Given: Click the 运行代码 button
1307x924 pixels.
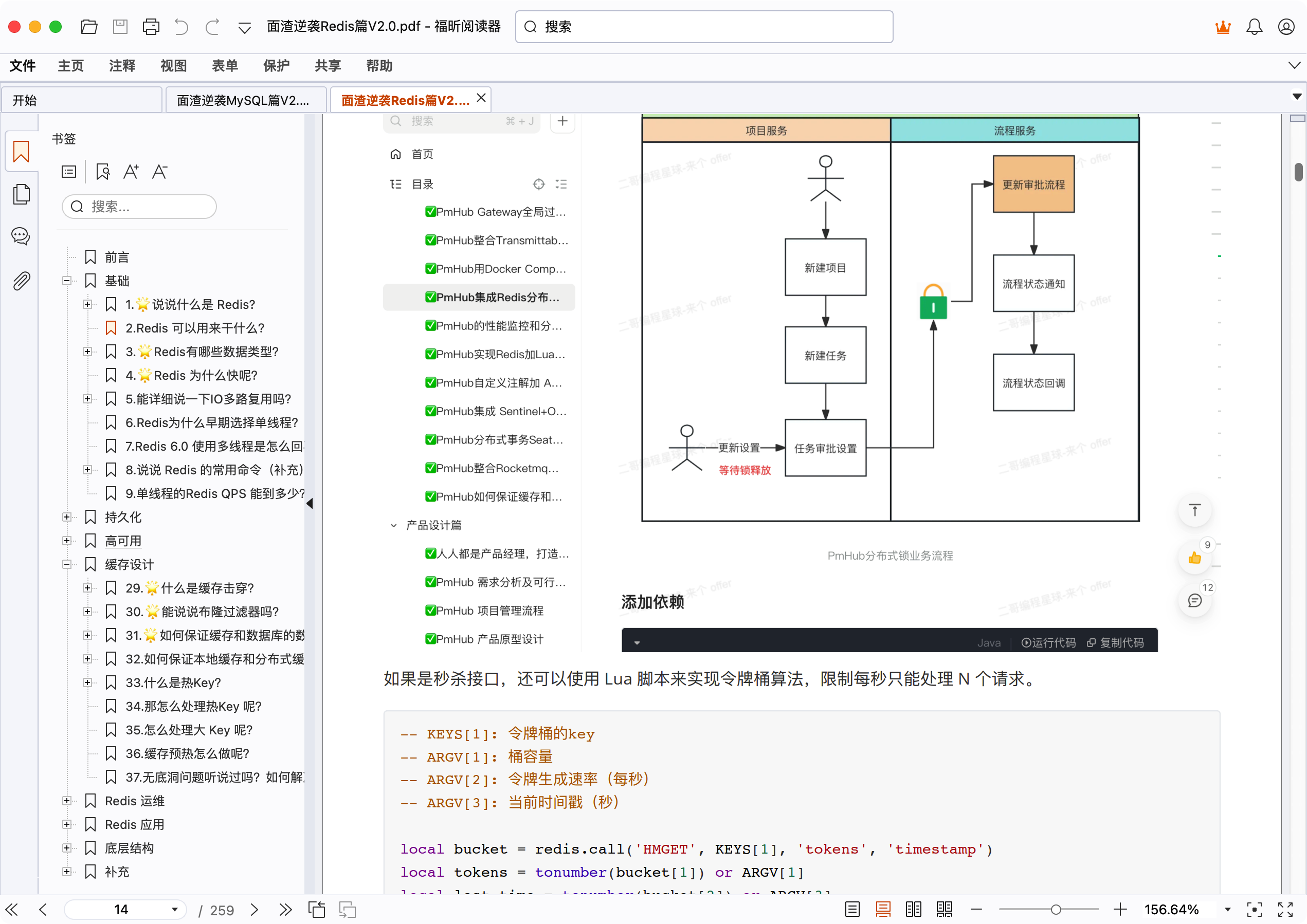Looking at the screenshot, I should tap(1048, 642).
